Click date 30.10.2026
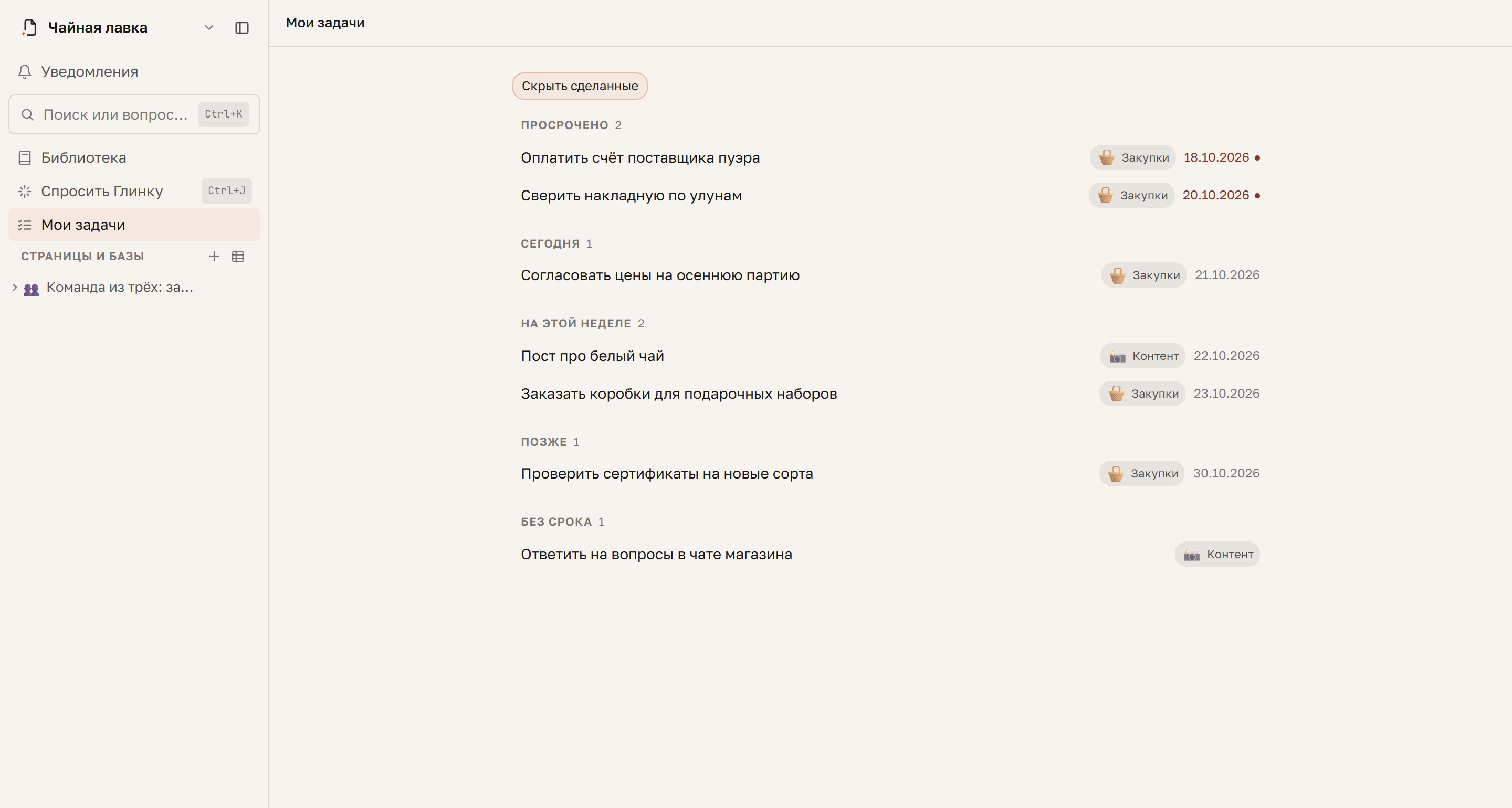1512x808 pixels. coord(1226,474)
